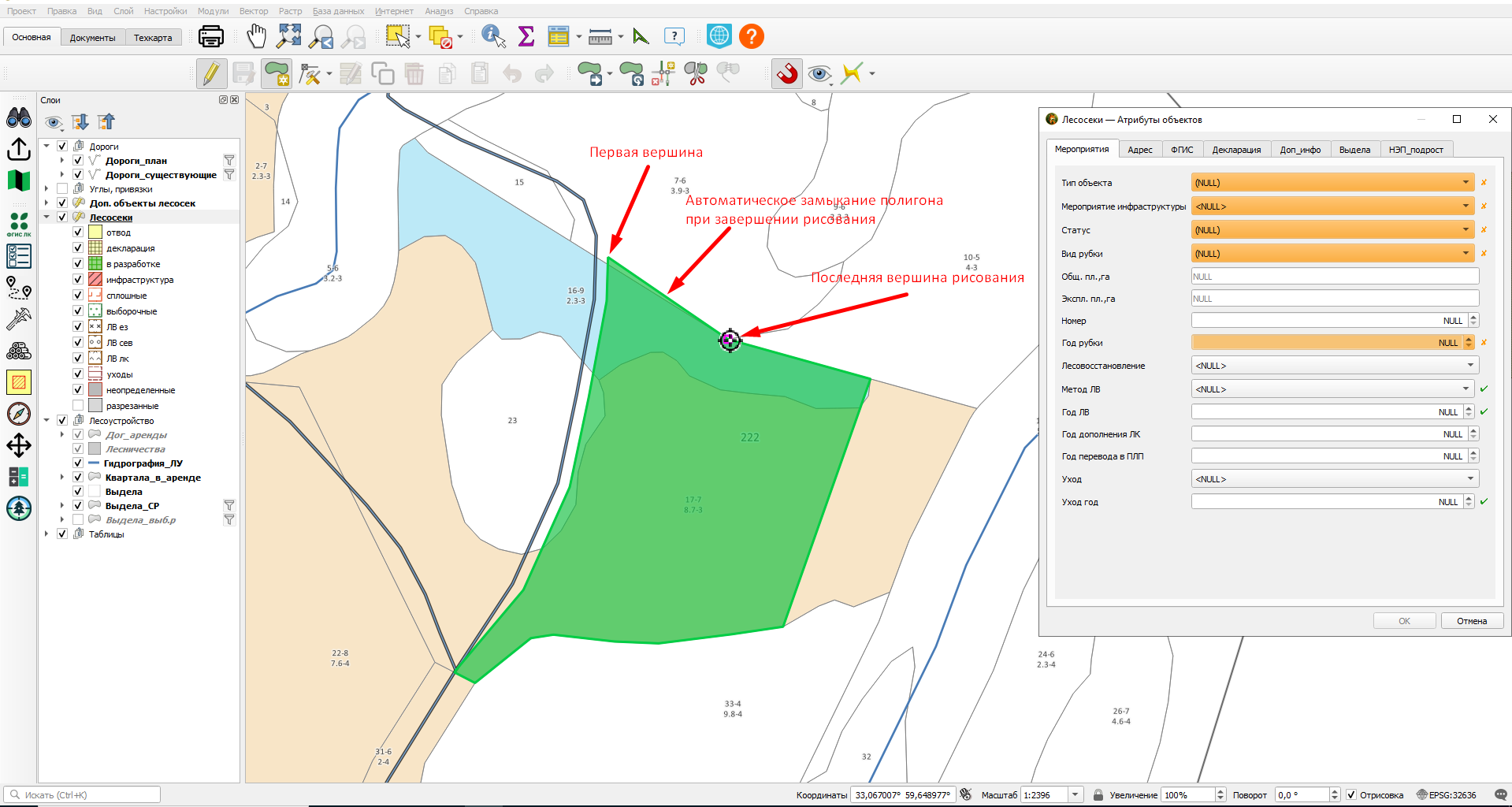
Task: Click the scissors split features tool
Action: (x=696, y=74)
